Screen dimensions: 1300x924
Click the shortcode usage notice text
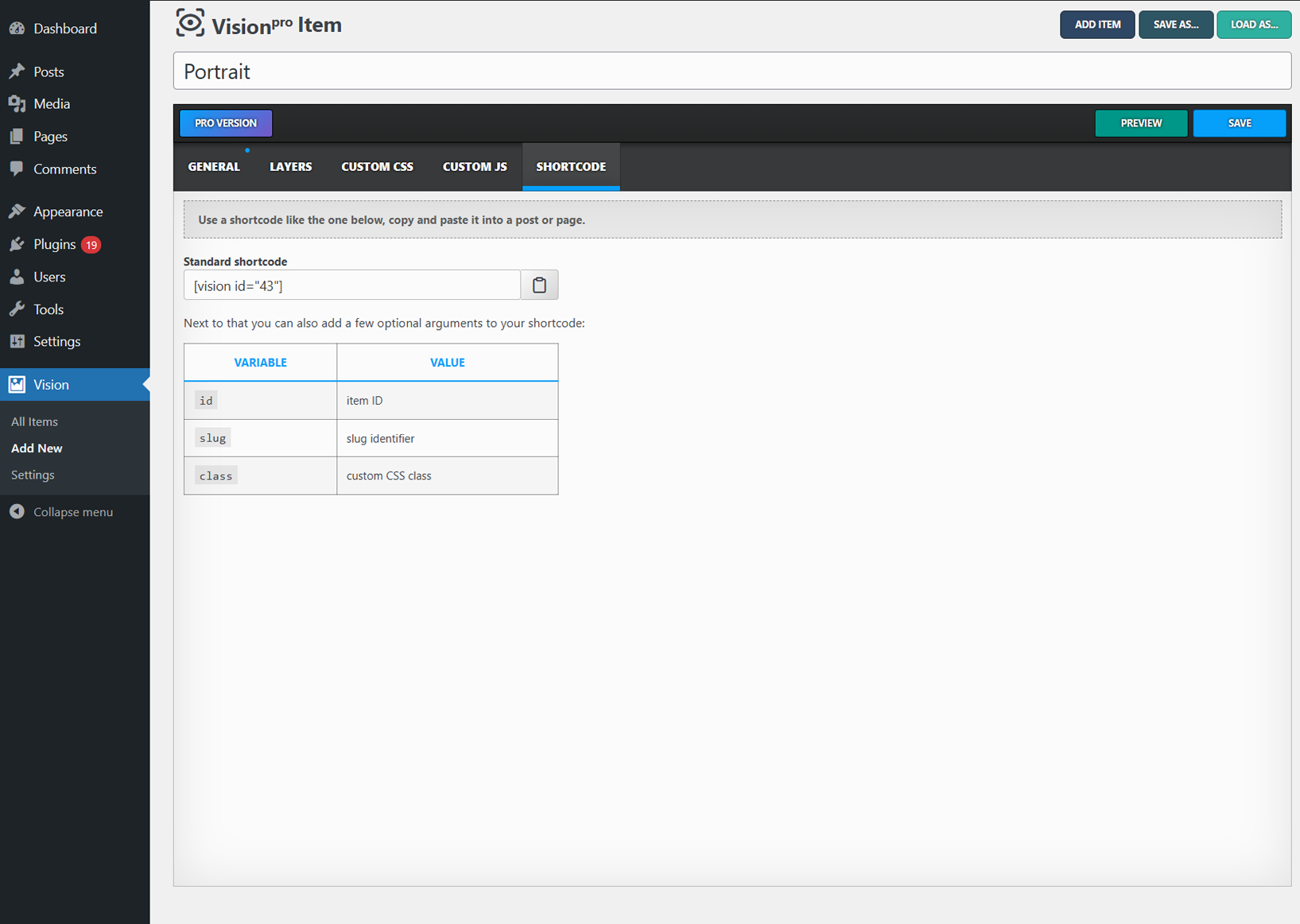click(392, 220)
